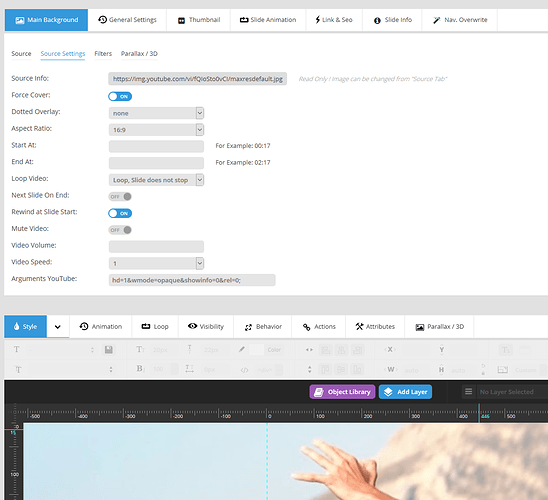This screenshot has height=500, width=548.
Task: Turn off the Force Cover switch
Action: (x=120, y=96)
